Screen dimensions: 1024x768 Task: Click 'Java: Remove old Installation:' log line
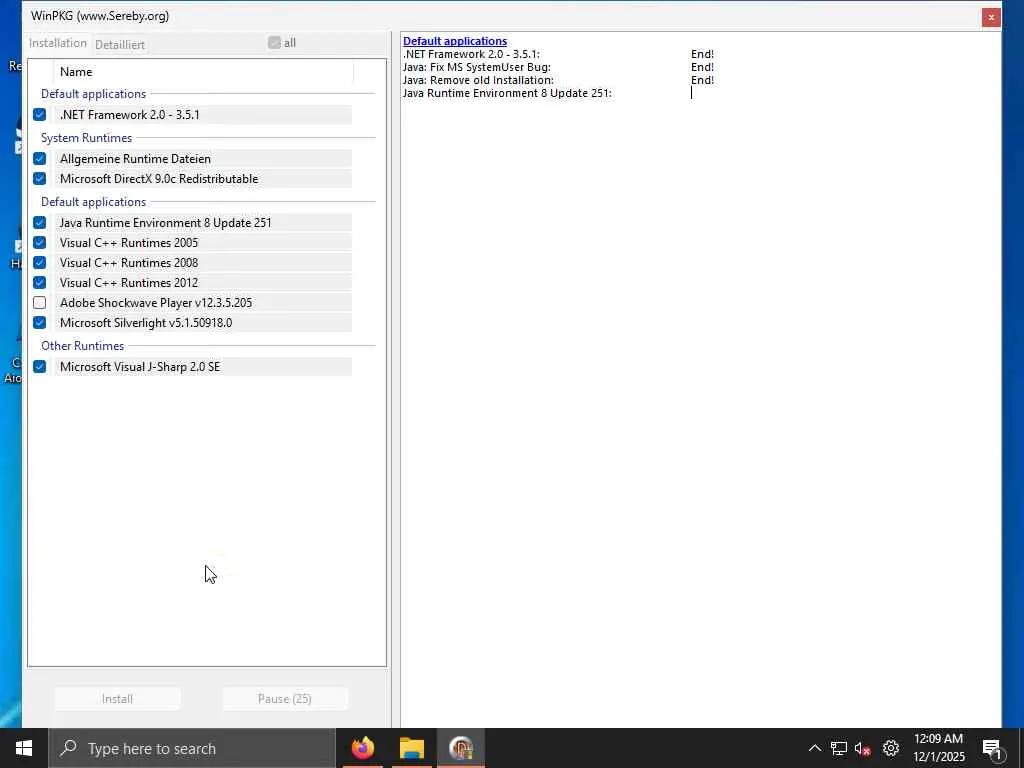[x=478, y=80]
